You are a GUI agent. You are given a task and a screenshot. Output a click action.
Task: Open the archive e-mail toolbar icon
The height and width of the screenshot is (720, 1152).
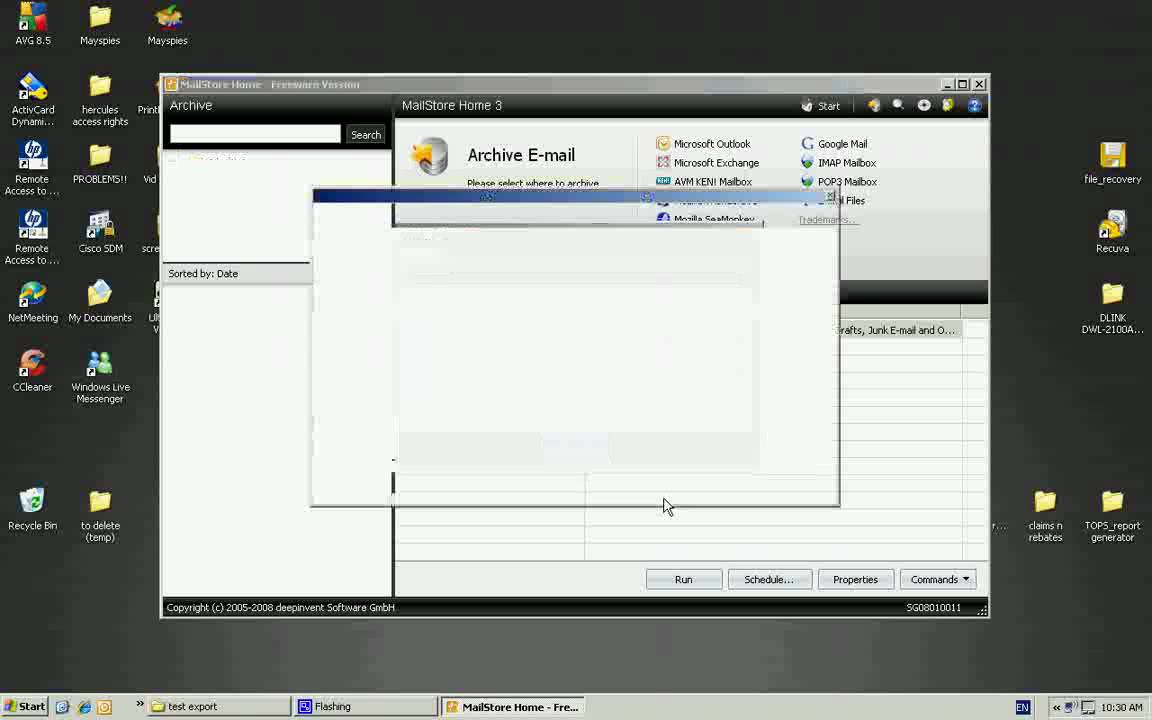[x=874, y=106]
